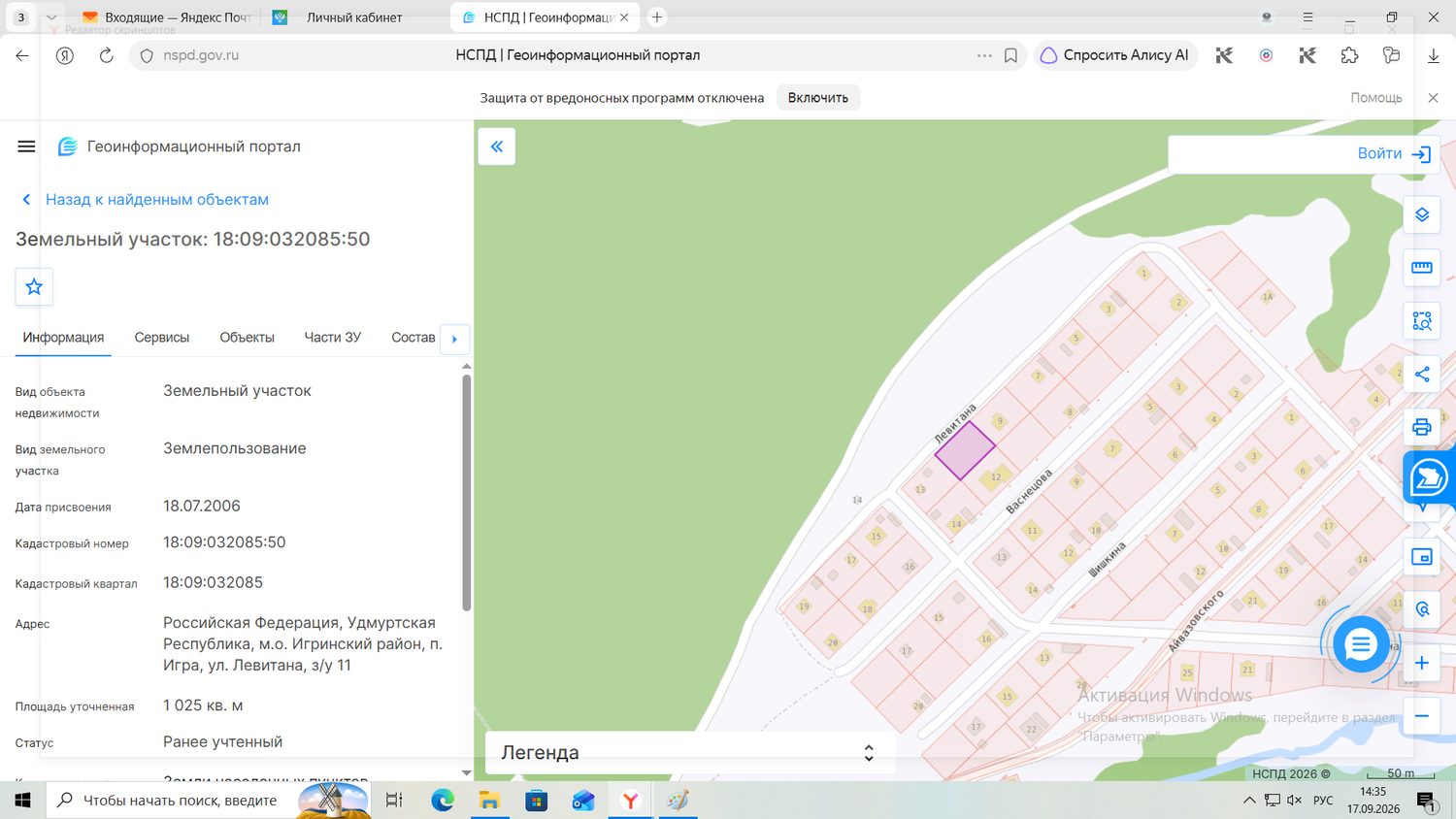Viewport: 1456px width, 819px height.
Task: Print the map
Action: pyautogui.click(x=1422, y=427)
